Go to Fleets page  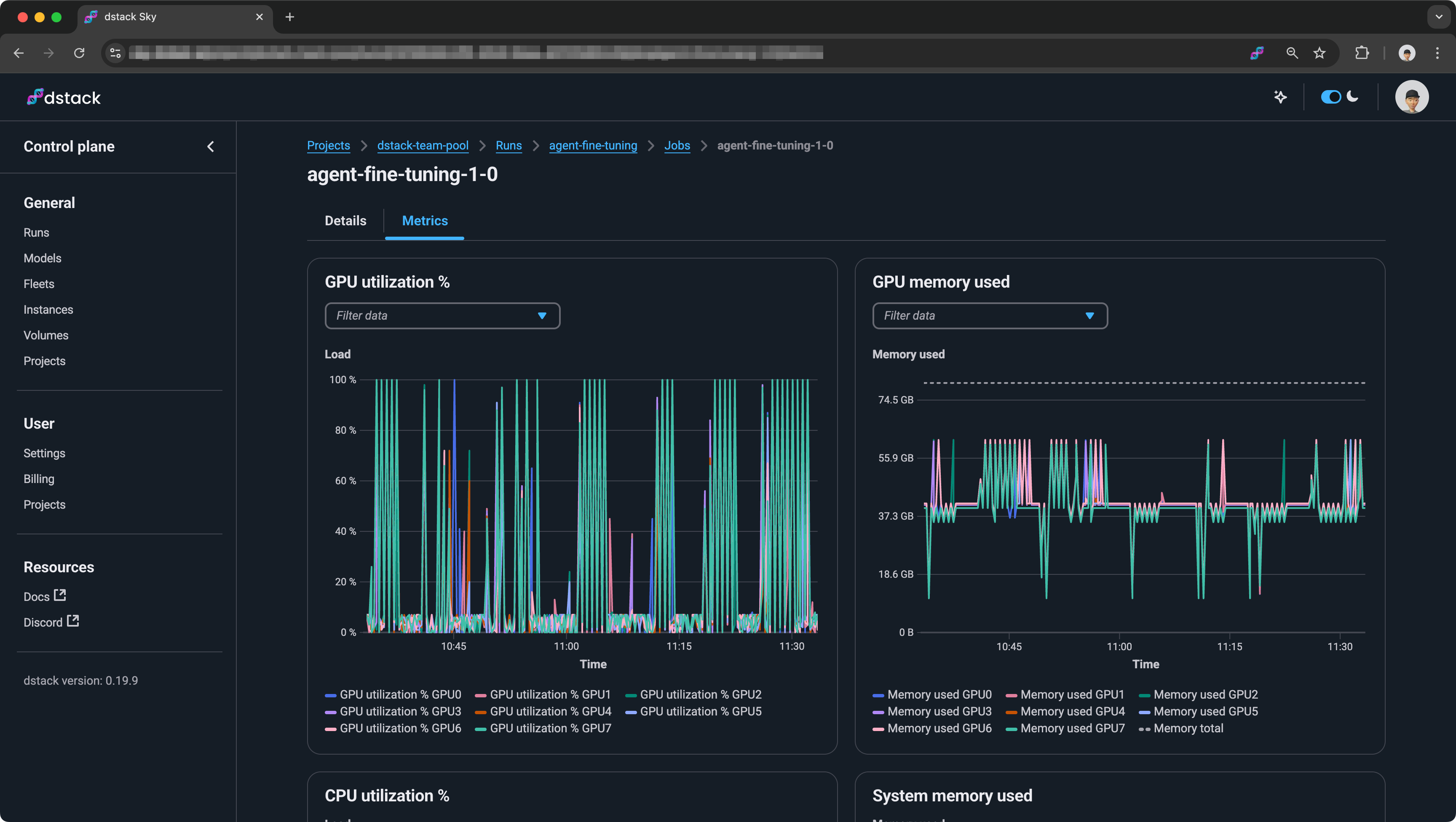coord(39,284)
